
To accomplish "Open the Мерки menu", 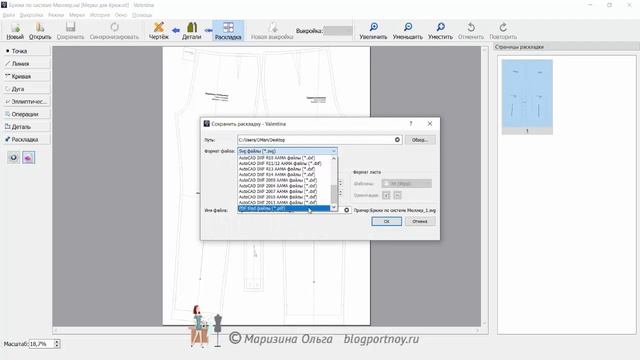I will tap(77, 15).
